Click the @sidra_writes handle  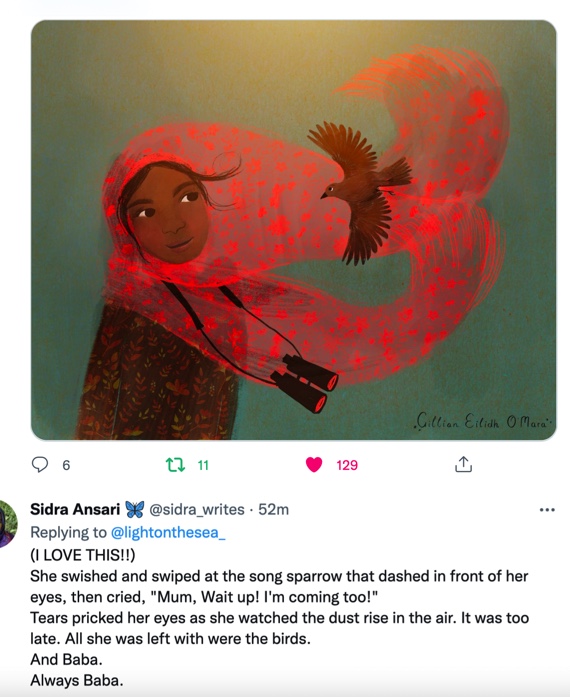click(197, 509)
